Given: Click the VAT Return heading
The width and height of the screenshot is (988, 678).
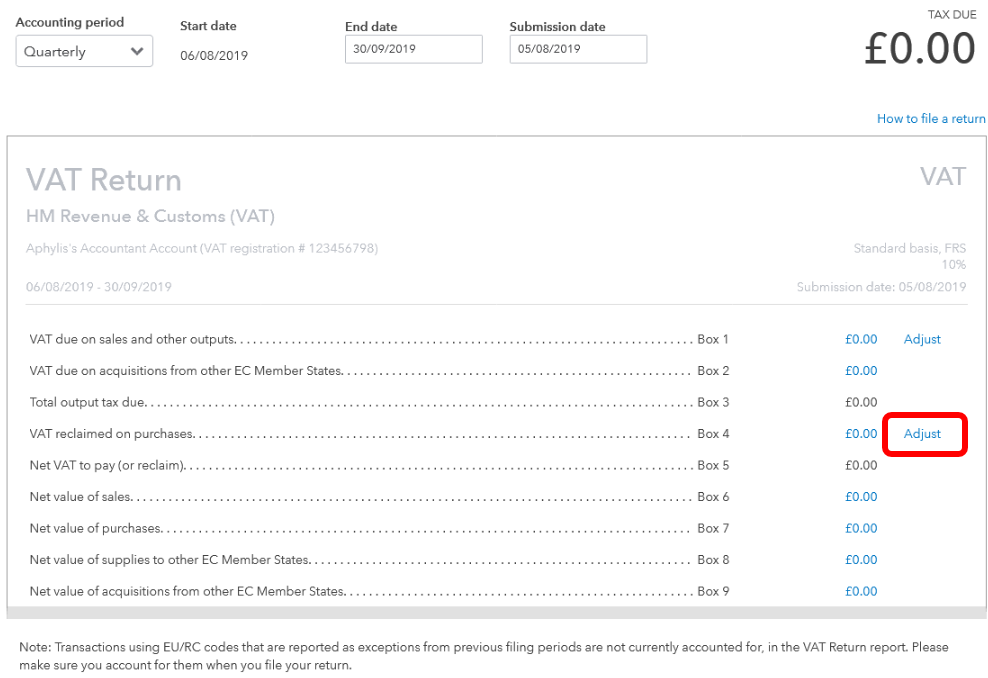Looking at the screenshot, I should (x=104, y=180).
